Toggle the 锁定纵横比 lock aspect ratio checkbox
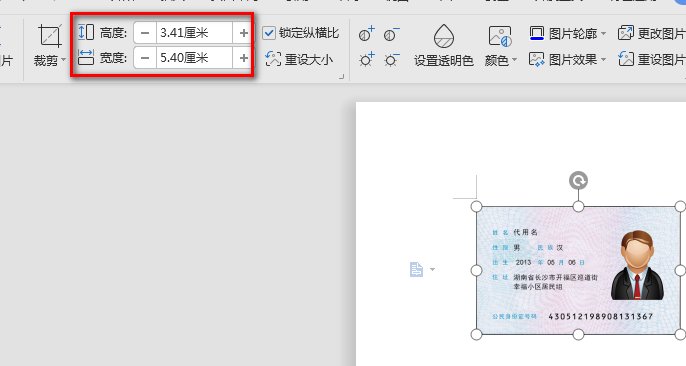This screenshot has width=686, height=366. [269, 33]
